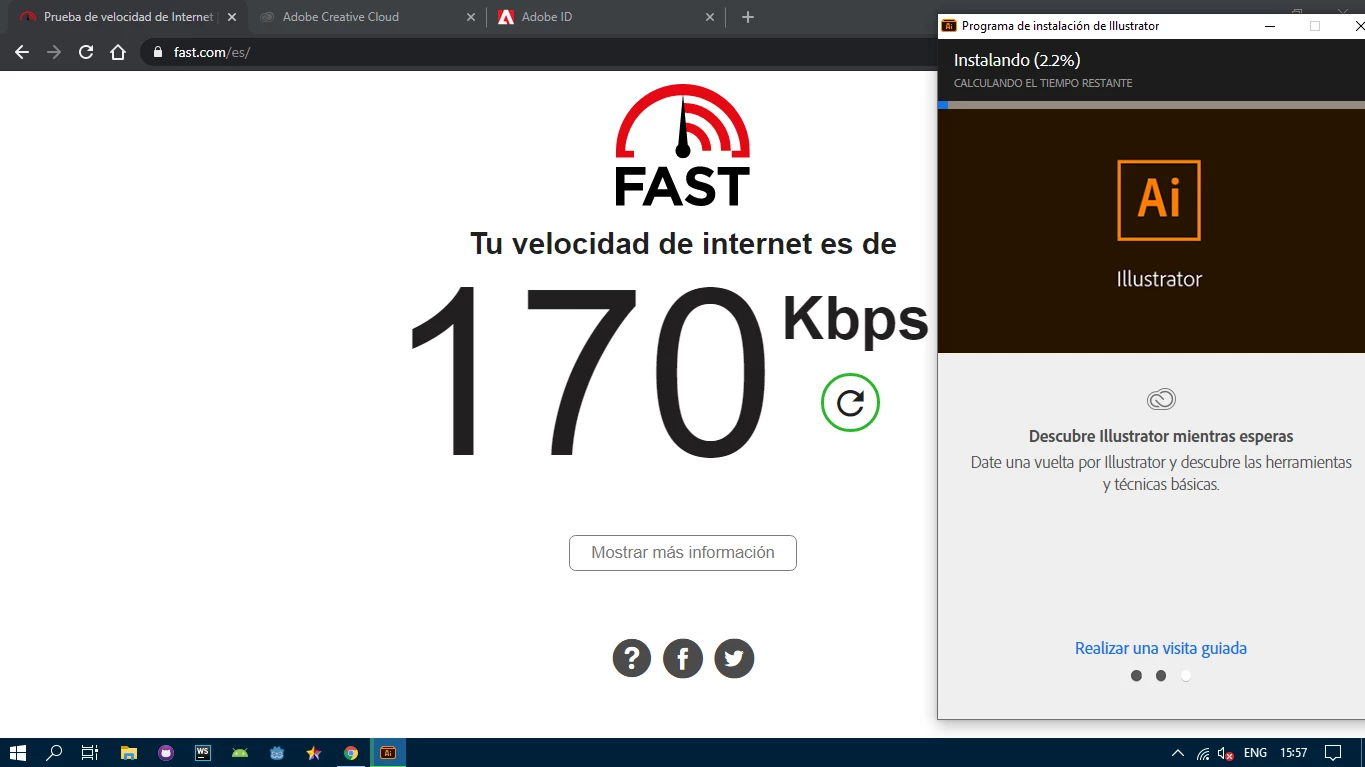Open Task View on the taskbar
The height and width of the screenshot is (767, 1365).
[x=90, y=753]
